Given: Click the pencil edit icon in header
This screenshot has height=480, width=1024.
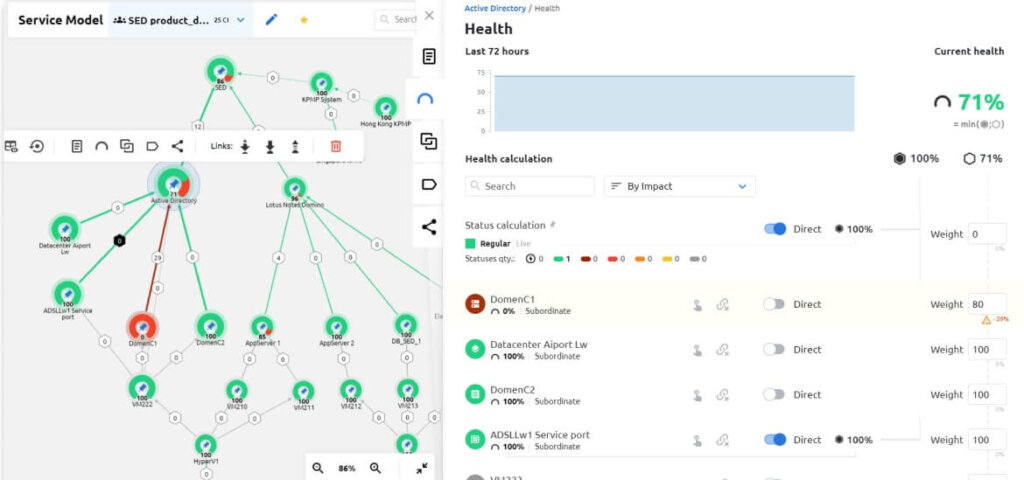Looking at the screenshot, I should (272, 20).
